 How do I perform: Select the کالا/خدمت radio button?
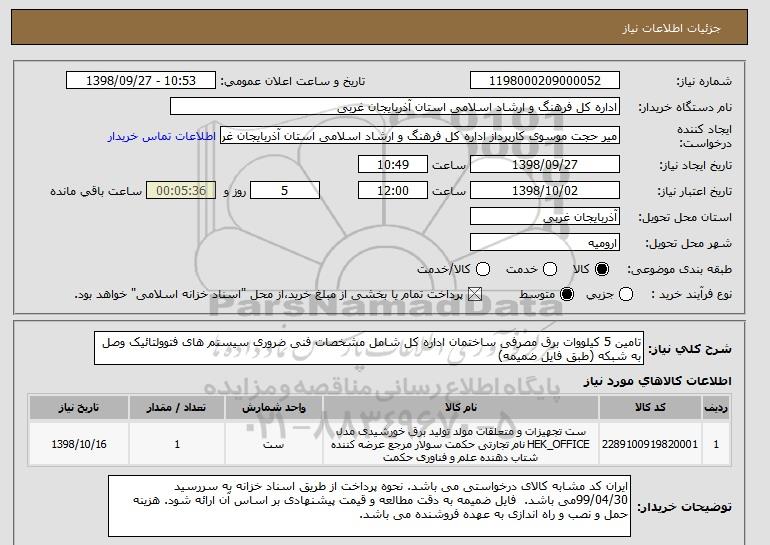(483, 269)
